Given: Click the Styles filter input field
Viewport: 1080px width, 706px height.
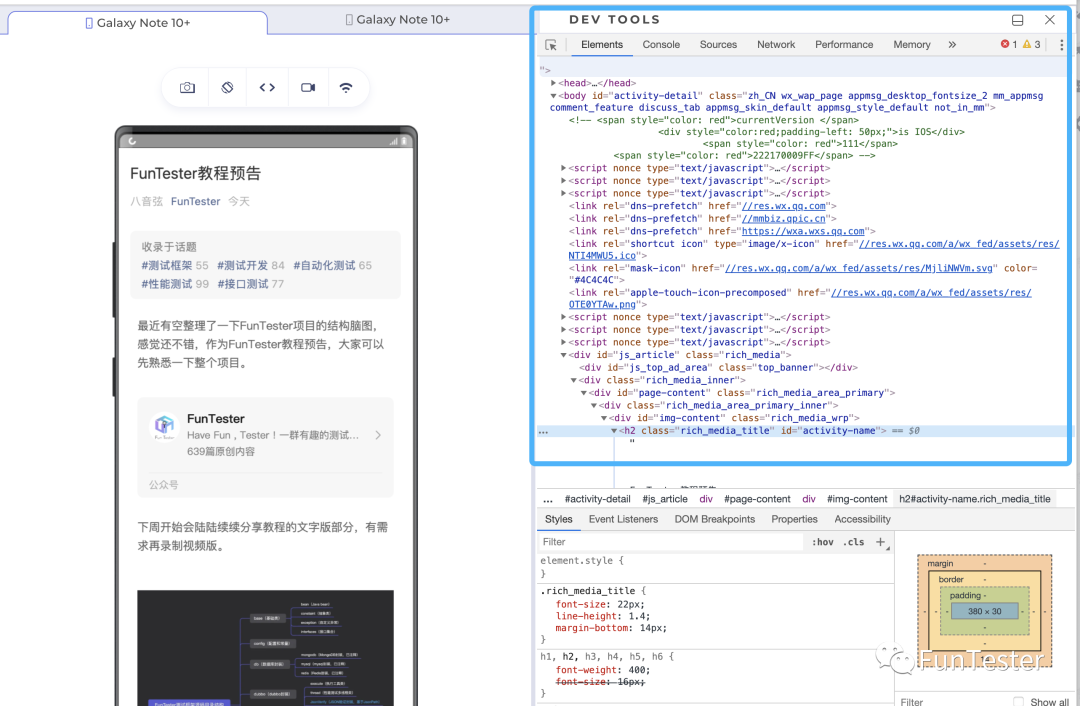Looking at the screenshot, I should click(x=671, y=542).
